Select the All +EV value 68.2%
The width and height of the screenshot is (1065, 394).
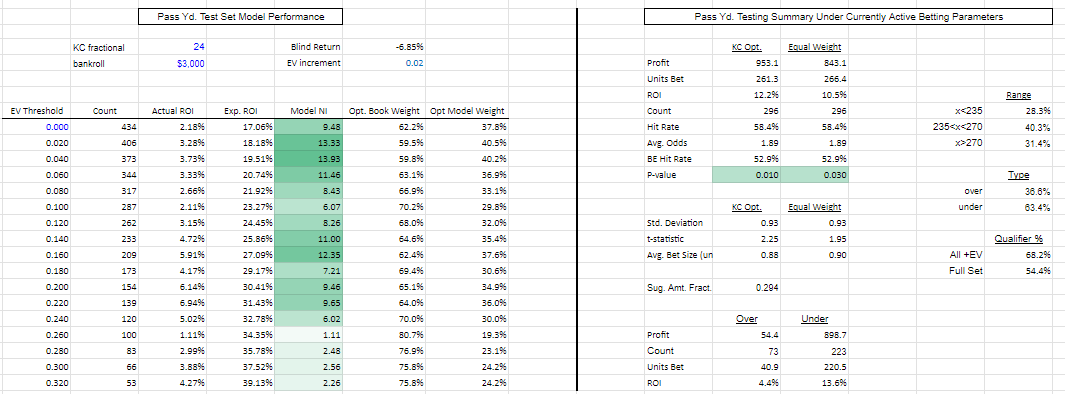pos(1018,255)
